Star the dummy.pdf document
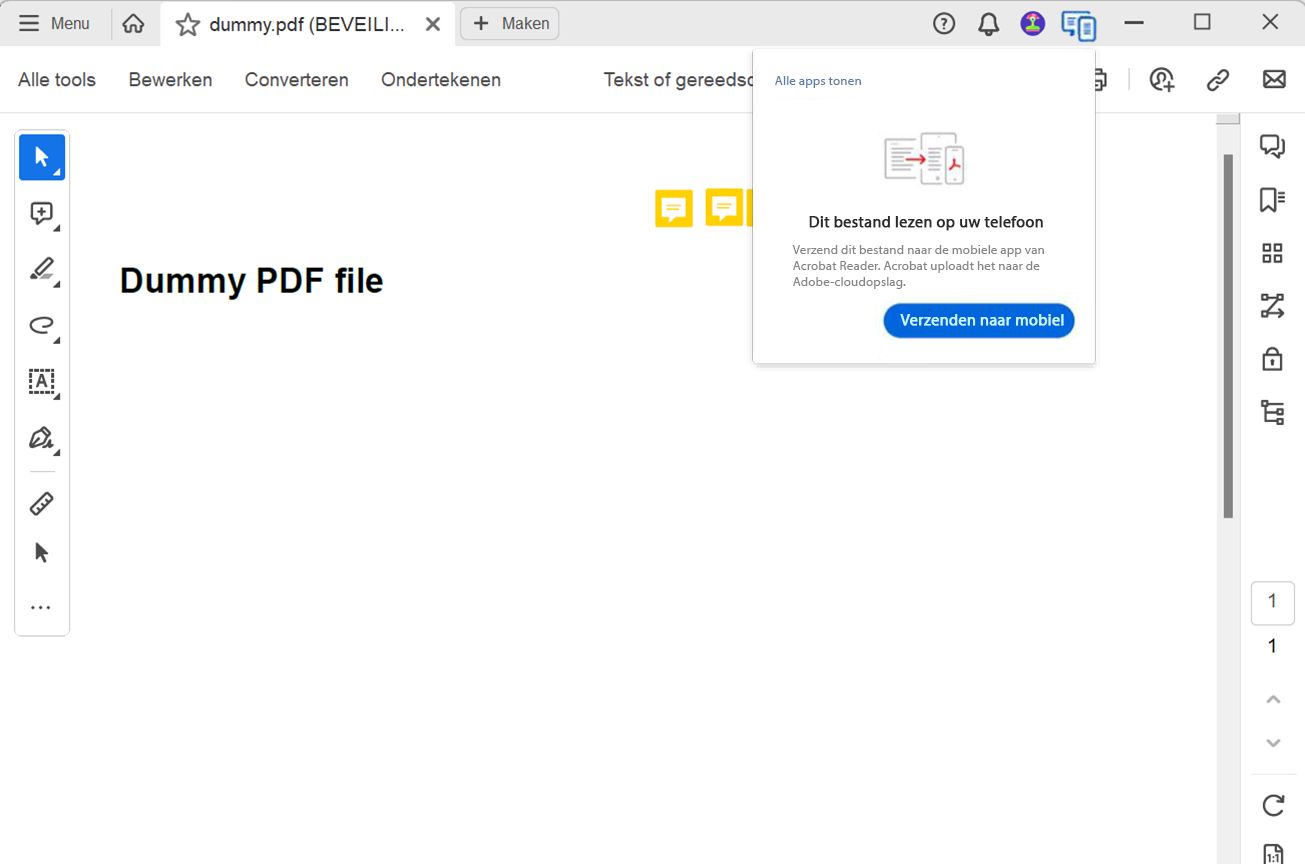The image size is (1305, 864). pos(187,24)
